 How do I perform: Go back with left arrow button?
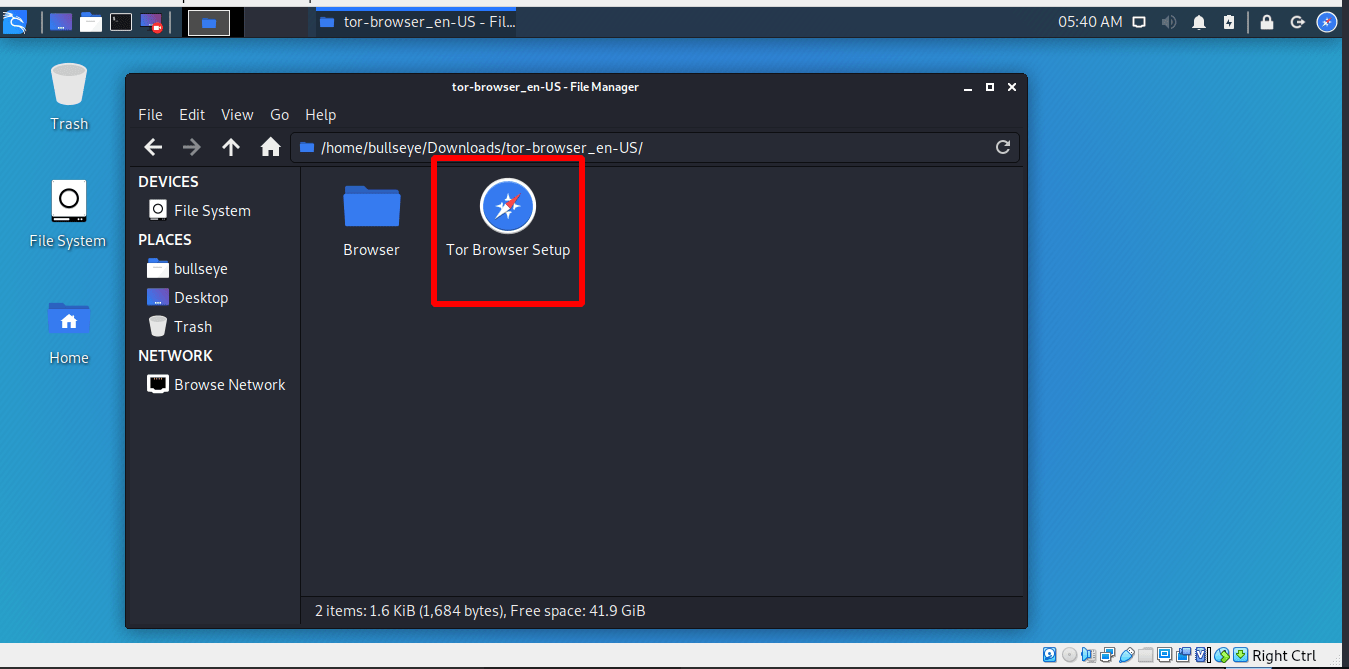153,147
